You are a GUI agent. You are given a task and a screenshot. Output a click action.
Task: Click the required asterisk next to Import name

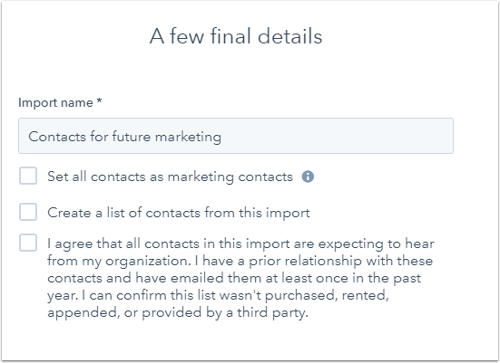coord(99,100)
